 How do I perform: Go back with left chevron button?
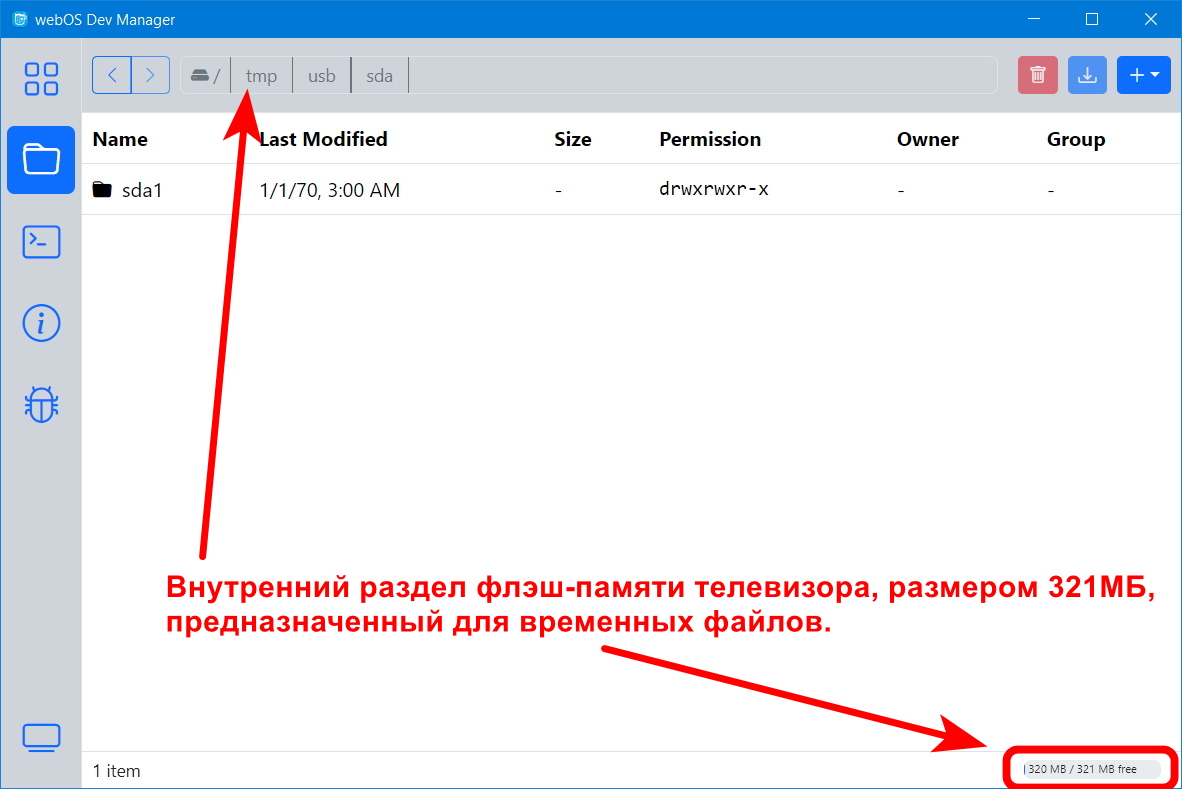[112, 75]
